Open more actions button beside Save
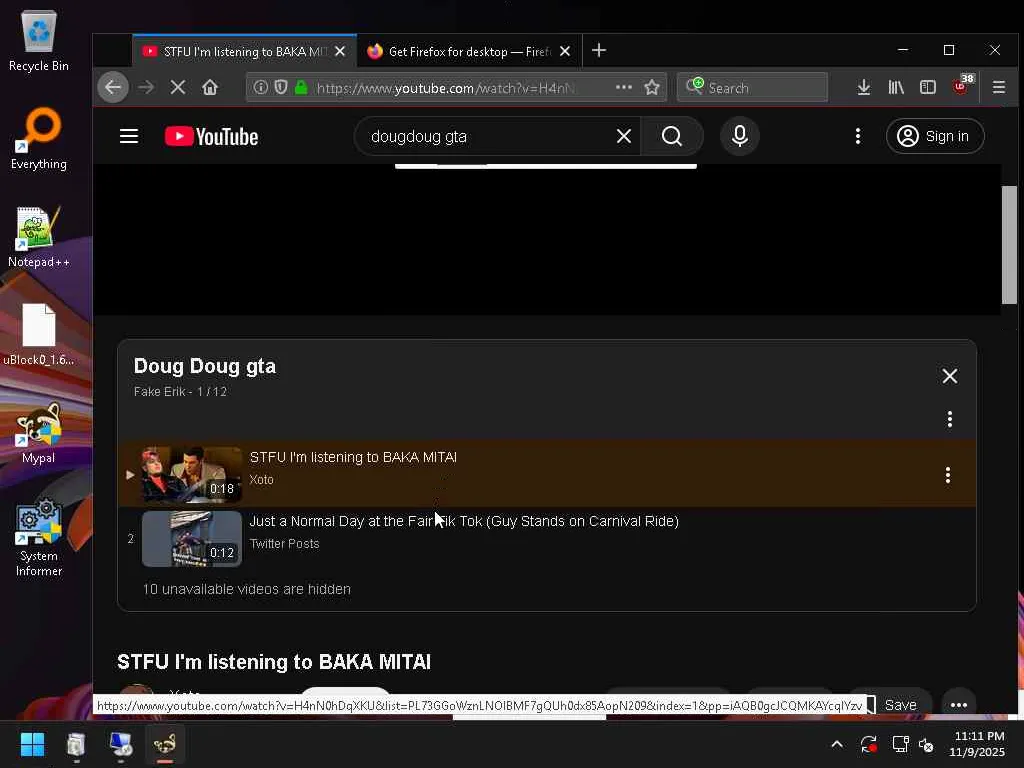The height and width of the screenshot is (768, 1024). (x=959, y=705)
